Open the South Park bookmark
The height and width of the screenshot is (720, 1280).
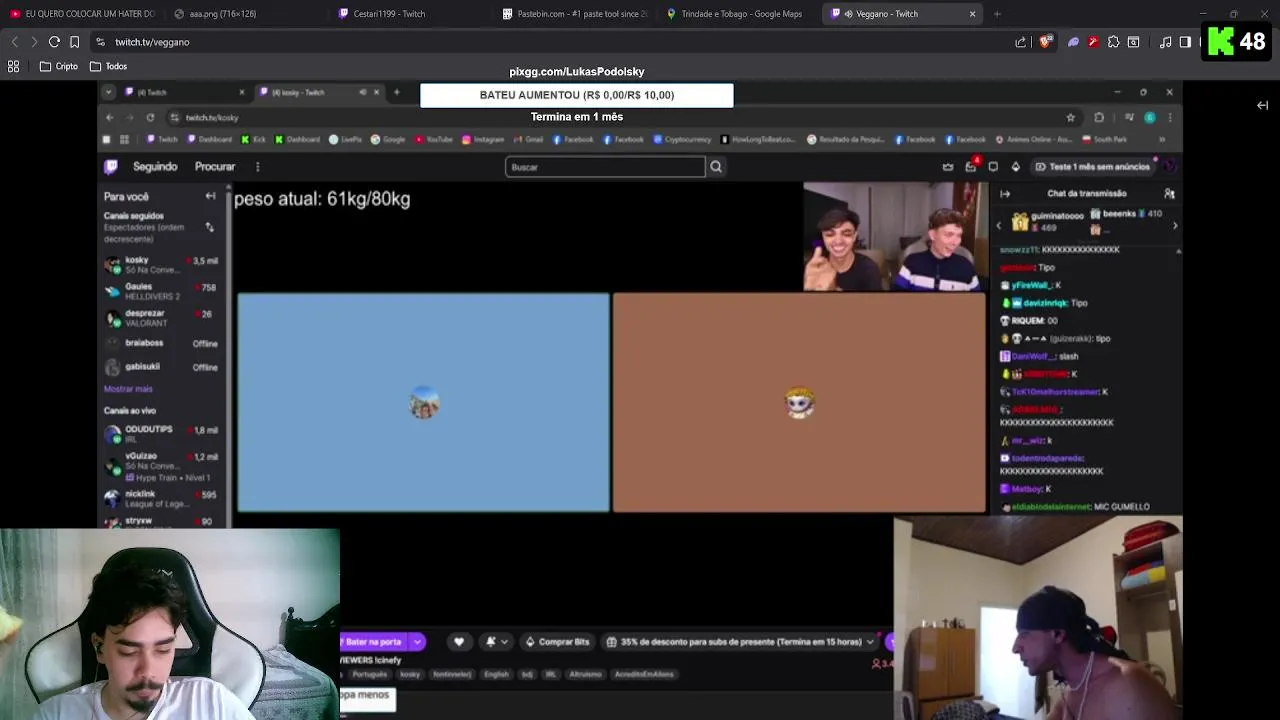1105,139
